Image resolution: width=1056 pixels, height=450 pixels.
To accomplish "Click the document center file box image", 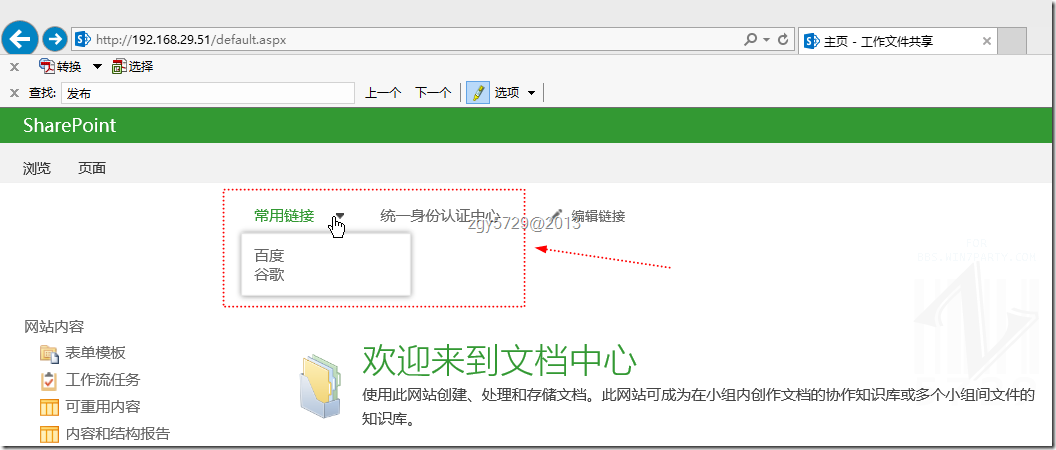I will 320,385.
